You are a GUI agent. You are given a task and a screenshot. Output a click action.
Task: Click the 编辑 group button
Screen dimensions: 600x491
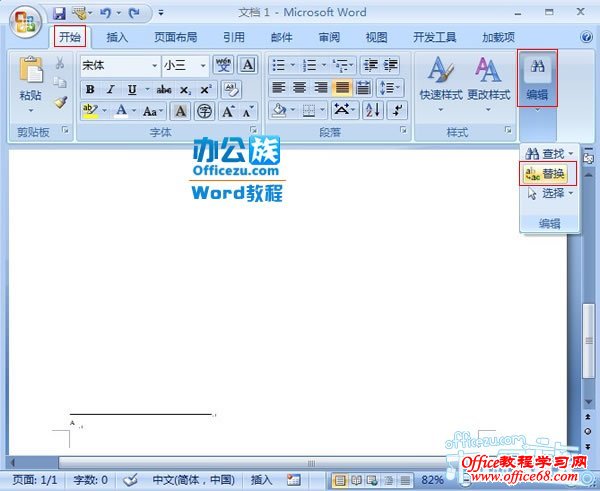pos(537,78)
